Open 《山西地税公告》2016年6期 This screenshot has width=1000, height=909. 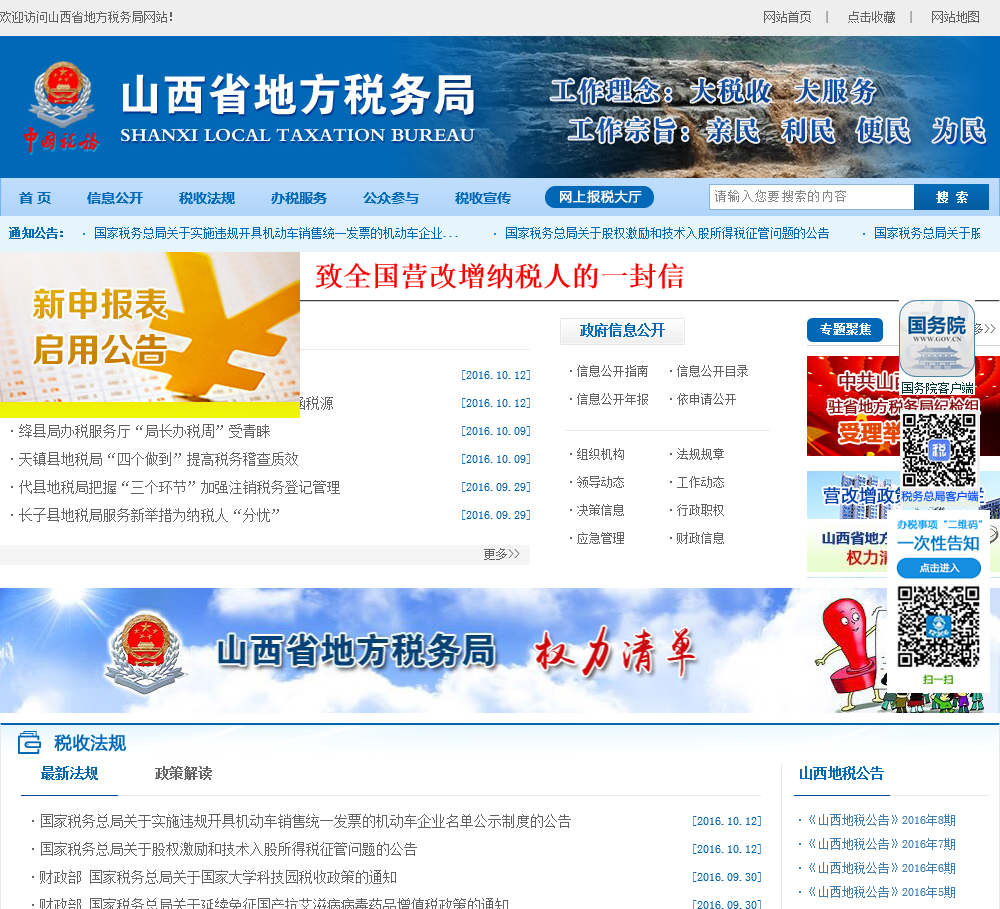coord(882,868)
